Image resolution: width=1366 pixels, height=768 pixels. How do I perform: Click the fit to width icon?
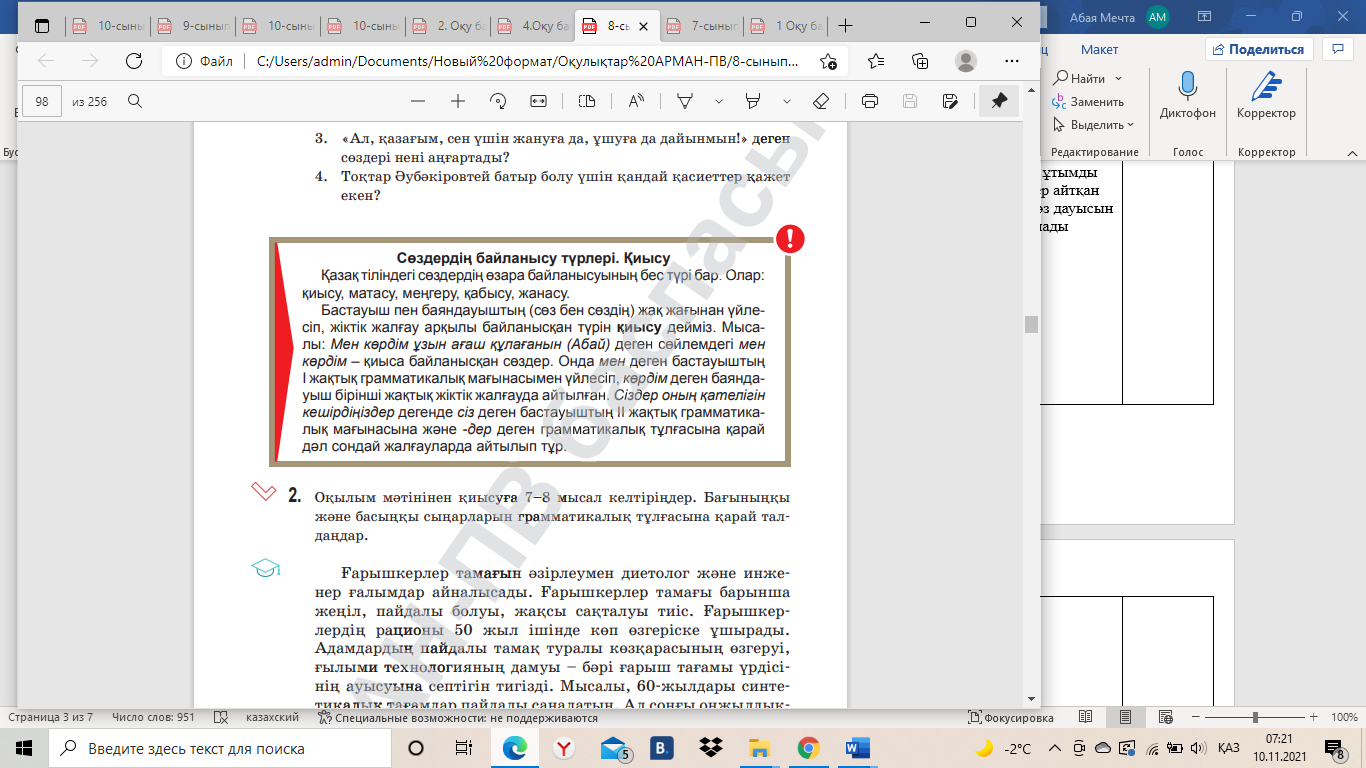click(539, 101)
